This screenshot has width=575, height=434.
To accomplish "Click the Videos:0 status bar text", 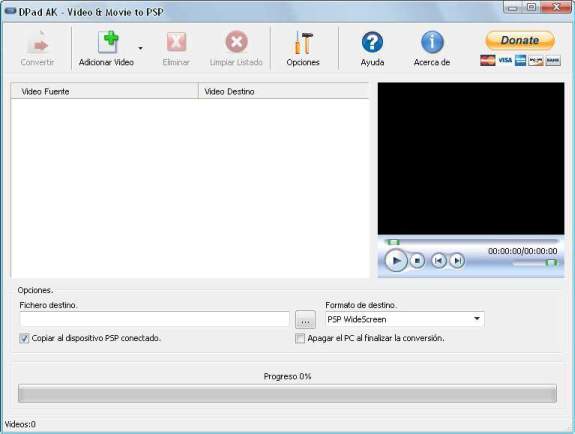I will (x=21, y=424).
